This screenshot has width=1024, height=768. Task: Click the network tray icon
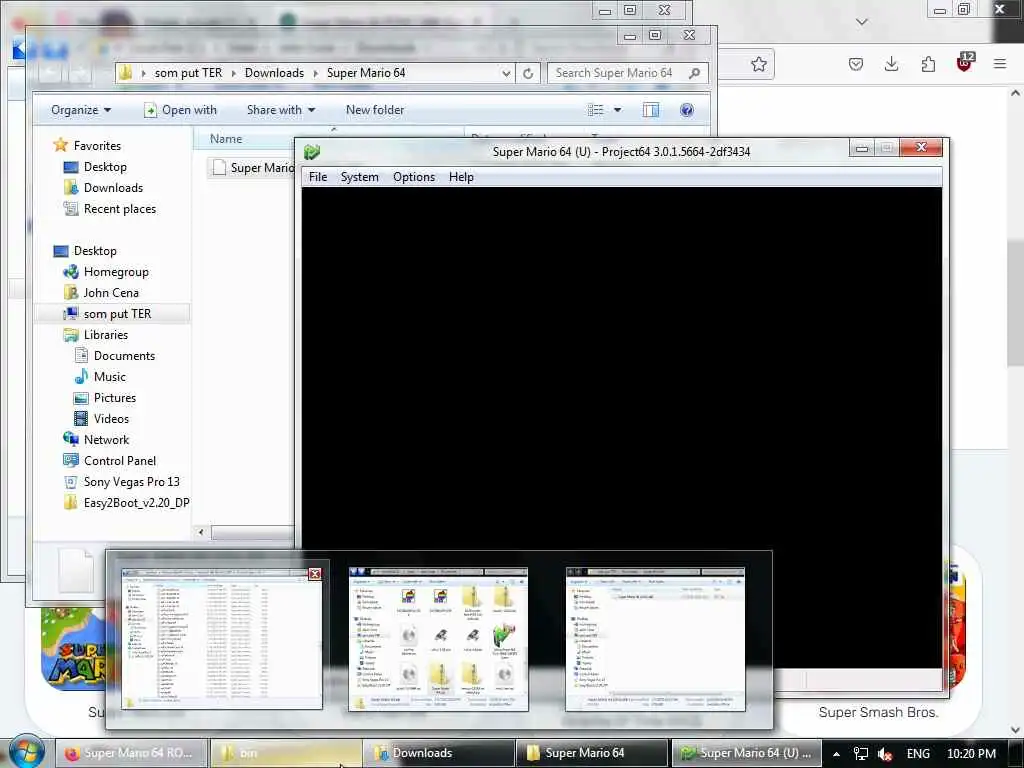[x=861, y=754]
